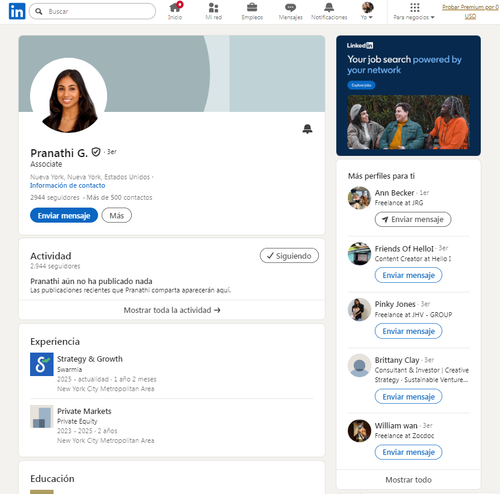
Task: Open Pinky Jones profile name
Action: 395,304
